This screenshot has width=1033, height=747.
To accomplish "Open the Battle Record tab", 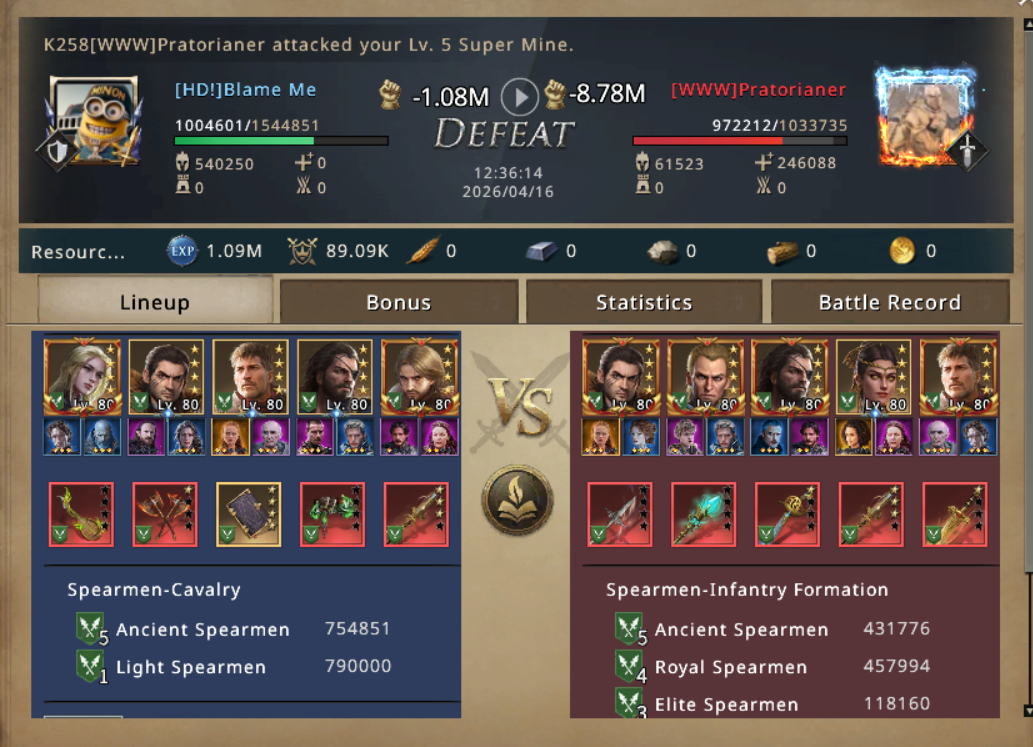I will coord(890,302).
